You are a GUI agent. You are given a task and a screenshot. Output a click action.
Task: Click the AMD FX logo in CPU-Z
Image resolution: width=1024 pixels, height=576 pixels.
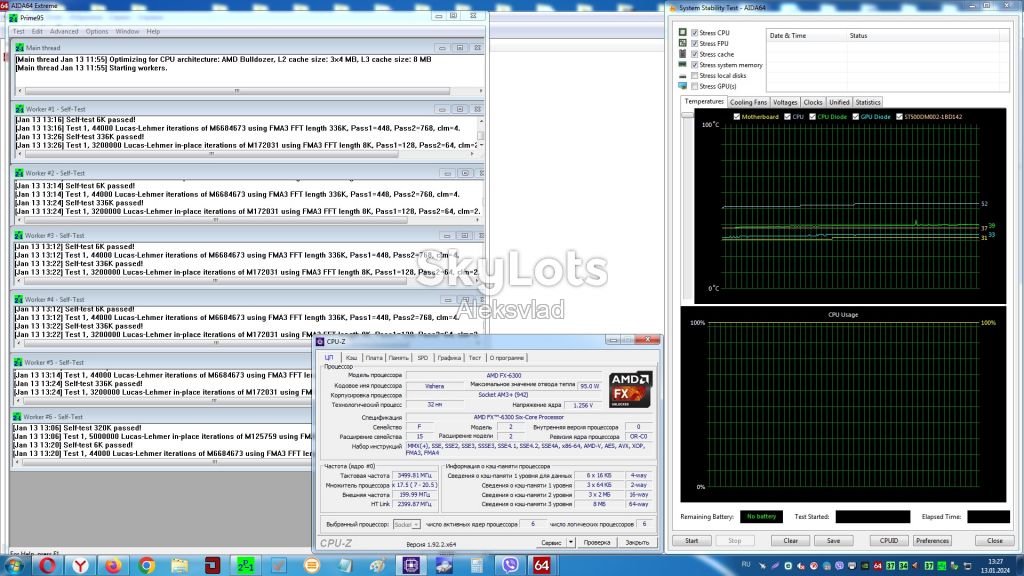(x=630, y=389)
